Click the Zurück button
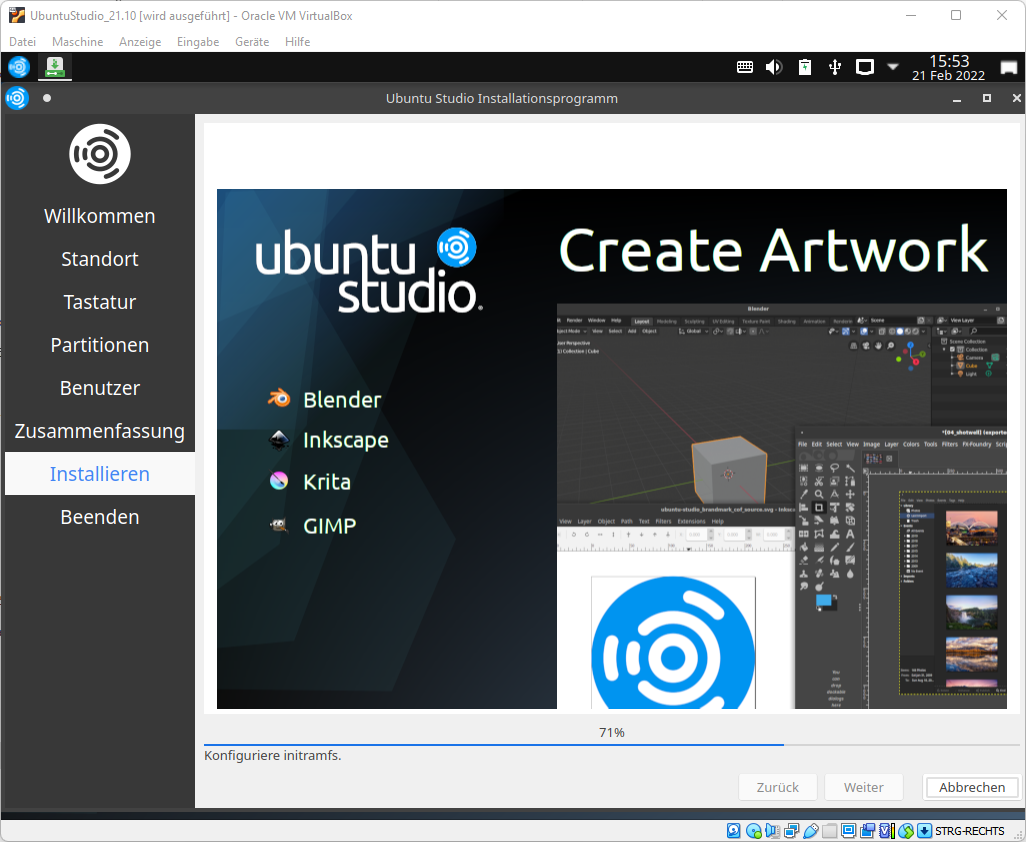Image resolution: width=1026 pixels, height=842 pixels. point(777,787)
